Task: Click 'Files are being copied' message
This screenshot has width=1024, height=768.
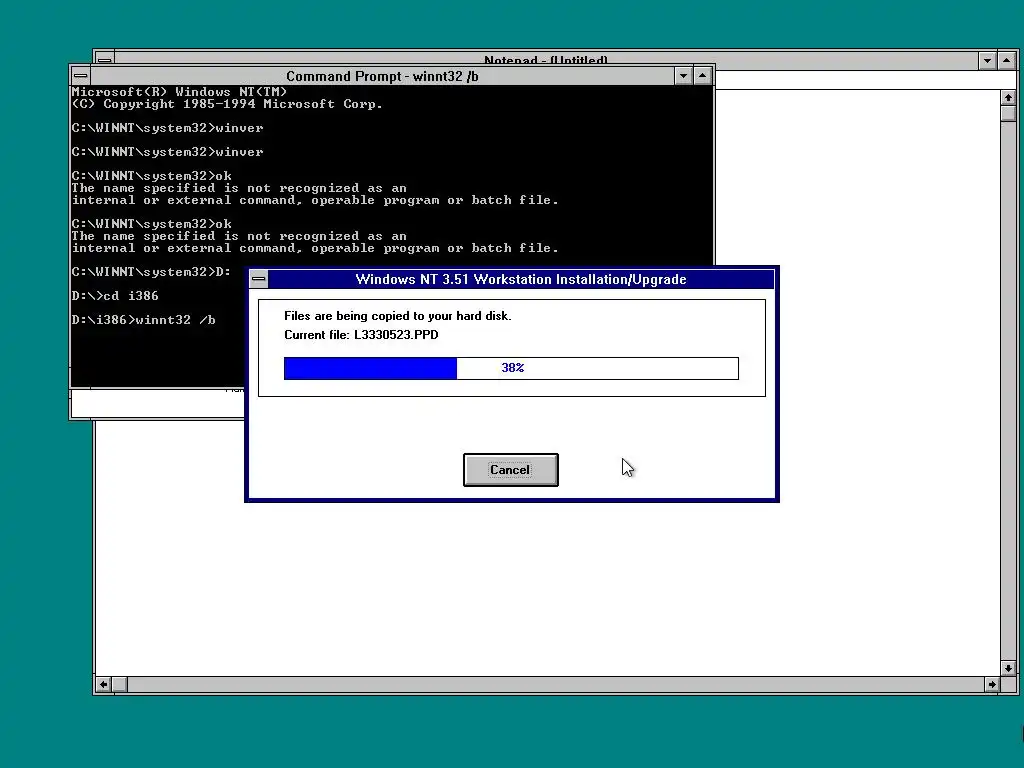Action: coord(398,315)
